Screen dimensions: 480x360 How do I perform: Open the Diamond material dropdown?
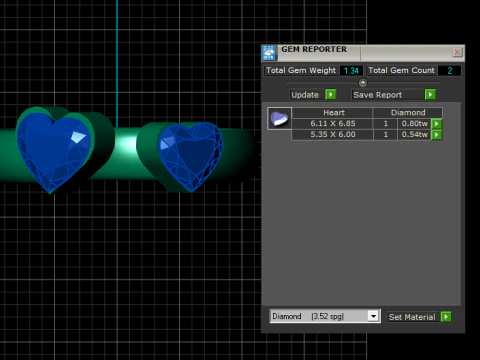373,316
